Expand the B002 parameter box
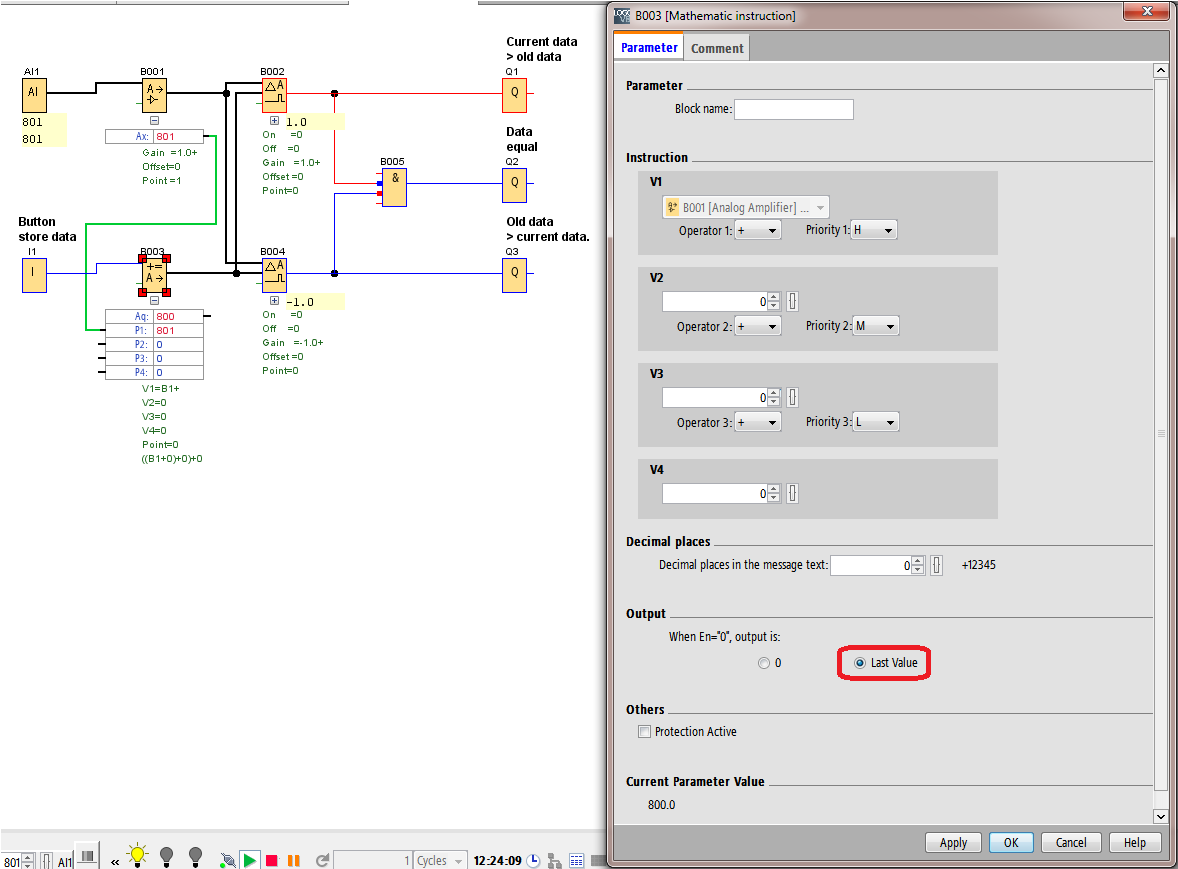The height and width of the screenshot is (869, 1178). pos(274,121)
